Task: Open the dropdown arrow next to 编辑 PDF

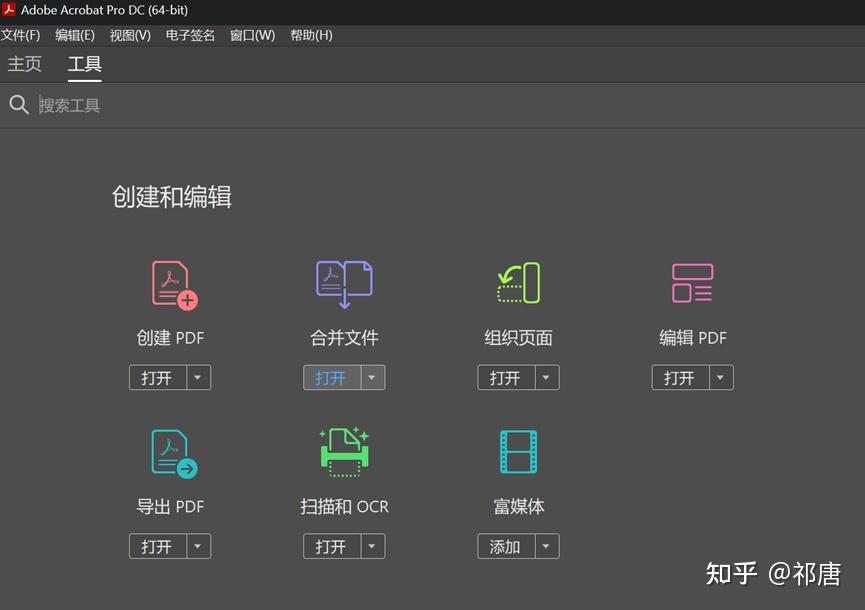Action: point(719,377)
